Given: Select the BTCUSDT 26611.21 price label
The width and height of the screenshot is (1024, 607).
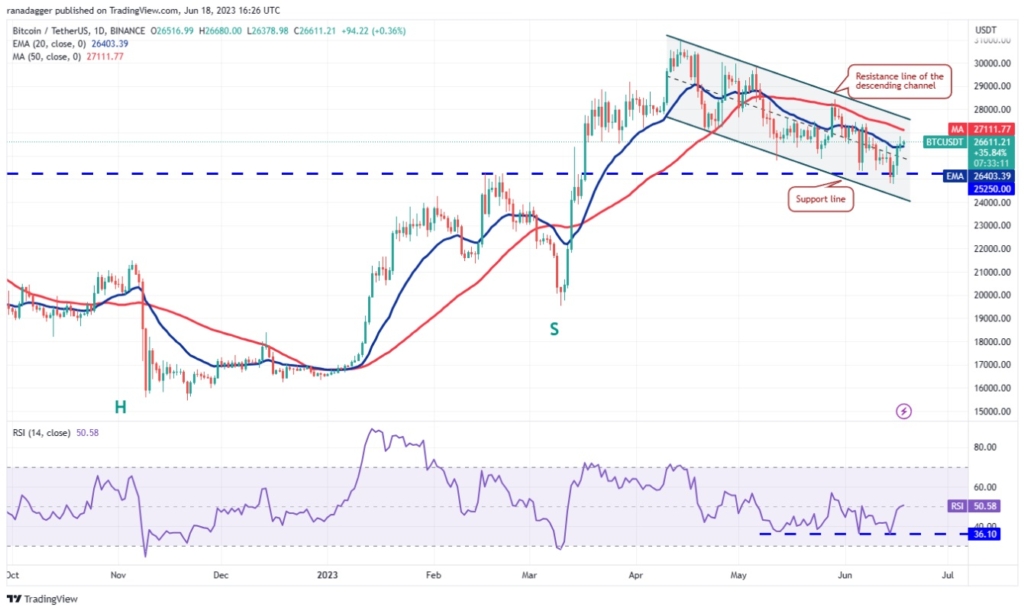Looking at the screenshot, I should [x=970, y=152].
